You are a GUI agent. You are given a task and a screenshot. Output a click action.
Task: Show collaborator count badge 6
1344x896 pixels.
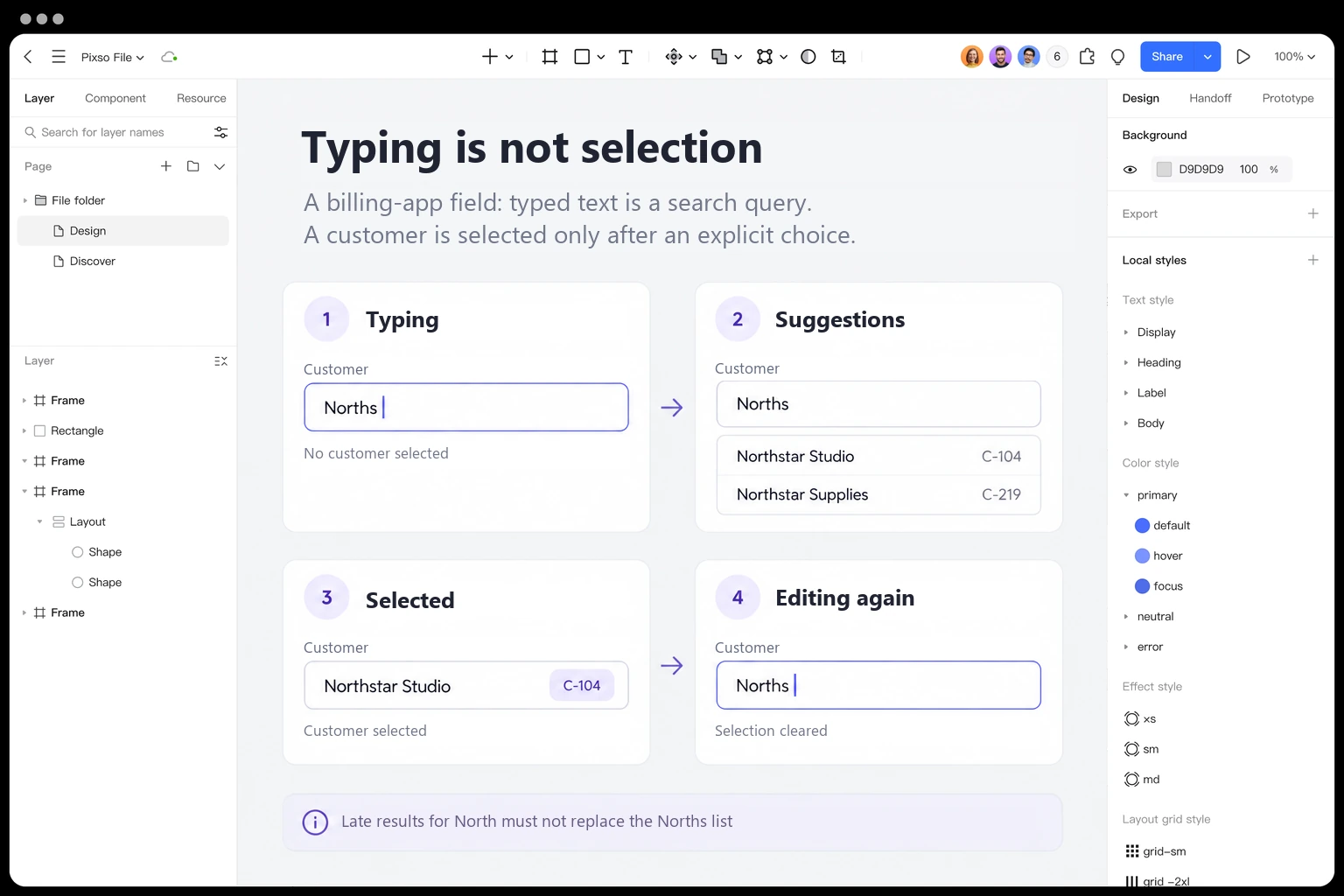[x=1057, y=57]
